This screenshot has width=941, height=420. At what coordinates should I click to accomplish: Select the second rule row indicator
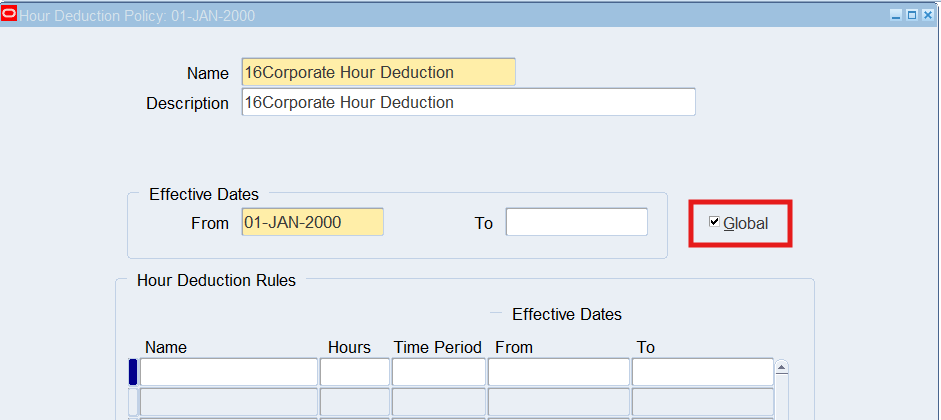[x=133, y=402]
